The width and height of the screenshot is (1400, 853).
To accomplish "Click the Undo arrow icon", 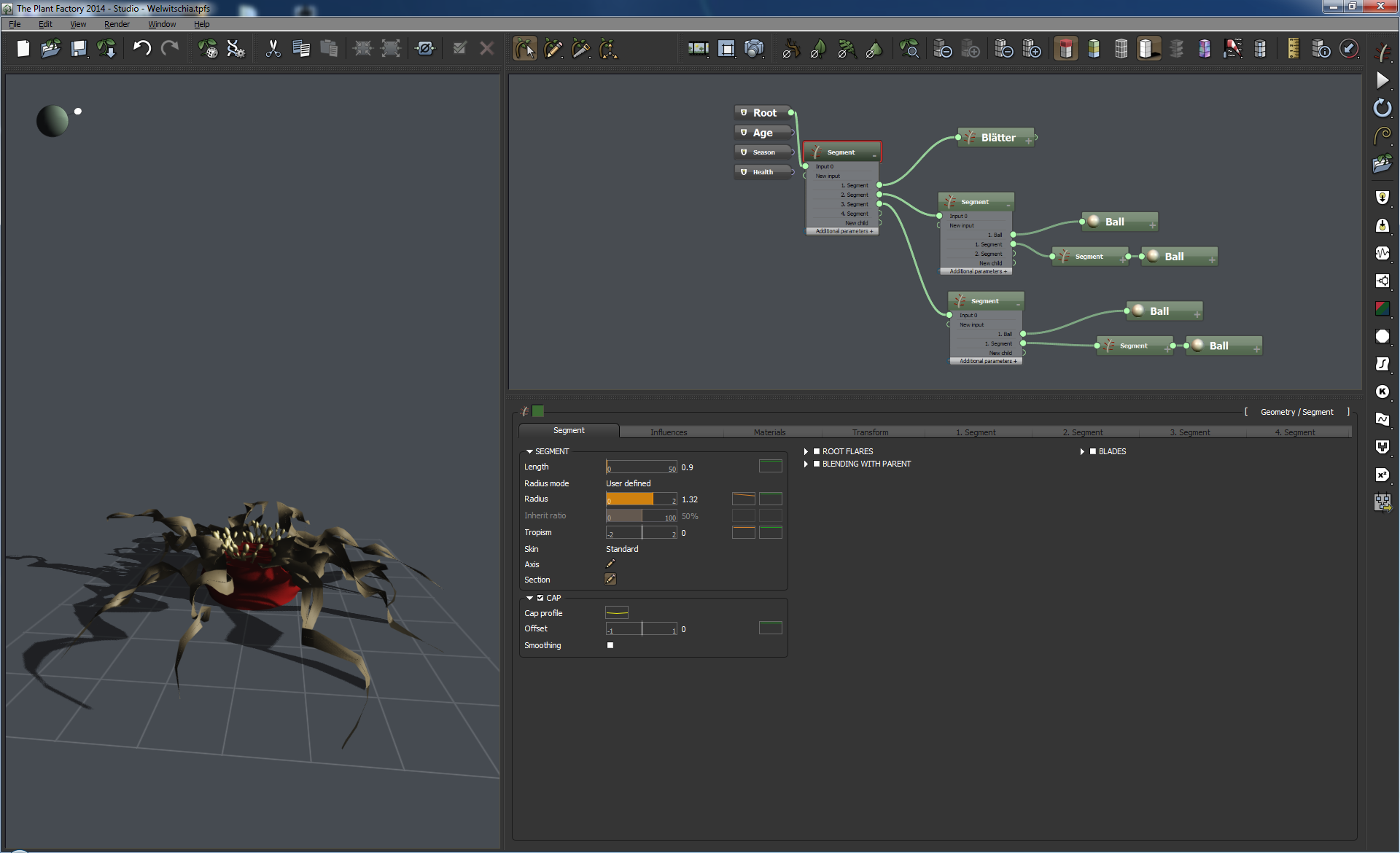I will click(141, 49).
